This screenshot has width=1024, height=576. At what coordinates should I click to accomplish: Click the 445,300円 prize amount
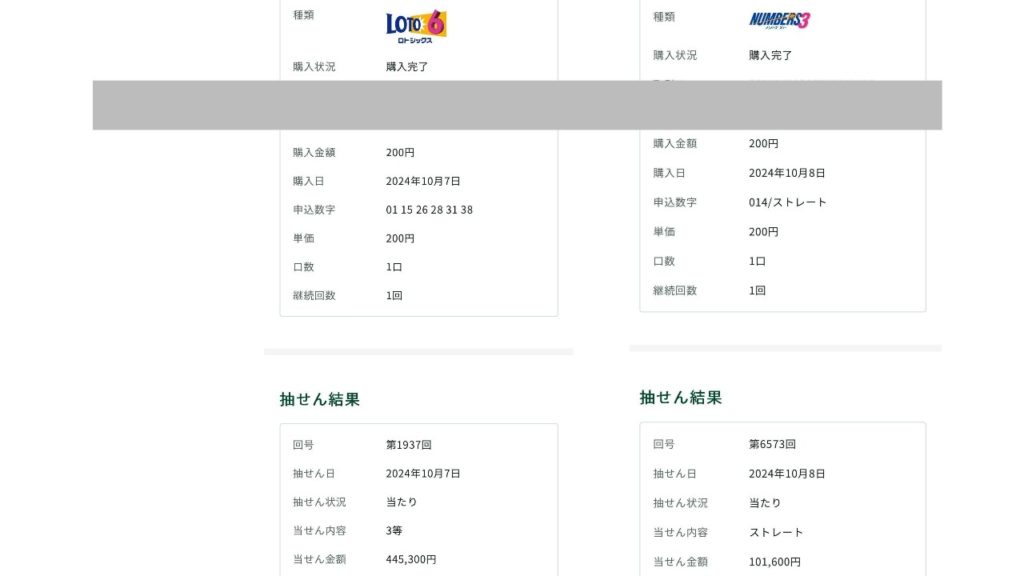411,560
